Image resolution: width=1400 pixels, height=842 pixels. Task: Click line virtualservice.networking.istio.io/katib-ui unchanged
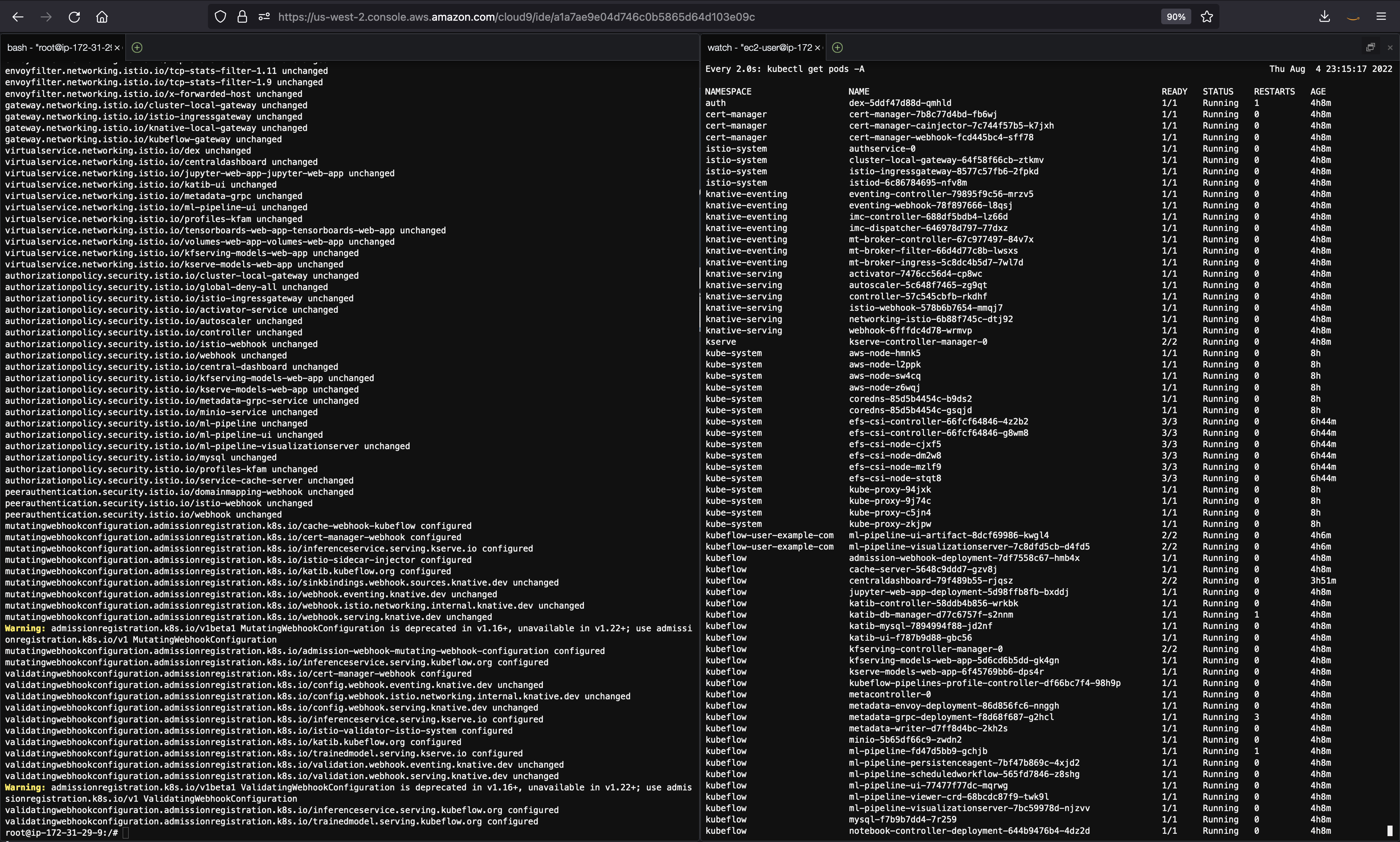(141, 185)
